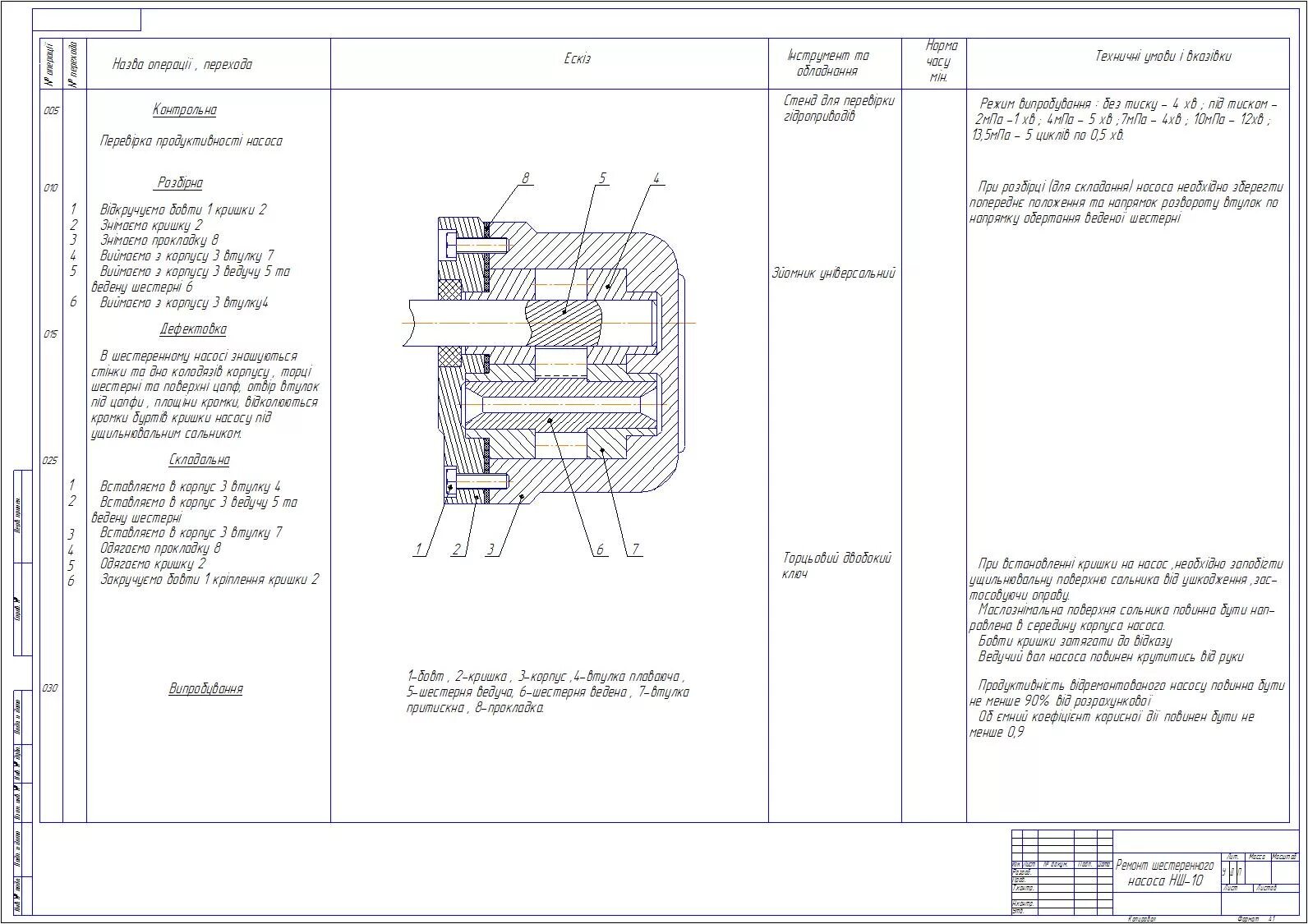
Task: Click the operation title 'Контрольна'
Action: coord(185,110)
